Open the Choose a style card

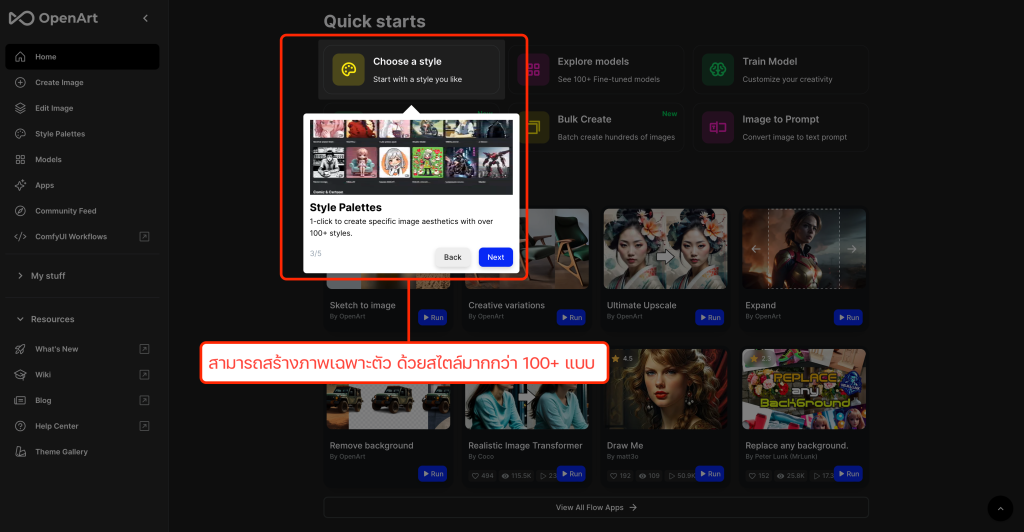(411, 70)
